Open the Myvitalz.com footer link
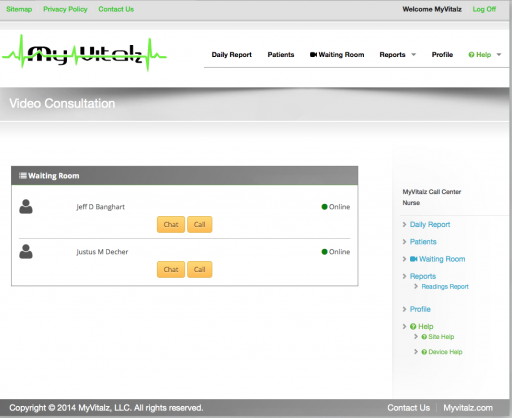The image size is (512, 418). 468,408
